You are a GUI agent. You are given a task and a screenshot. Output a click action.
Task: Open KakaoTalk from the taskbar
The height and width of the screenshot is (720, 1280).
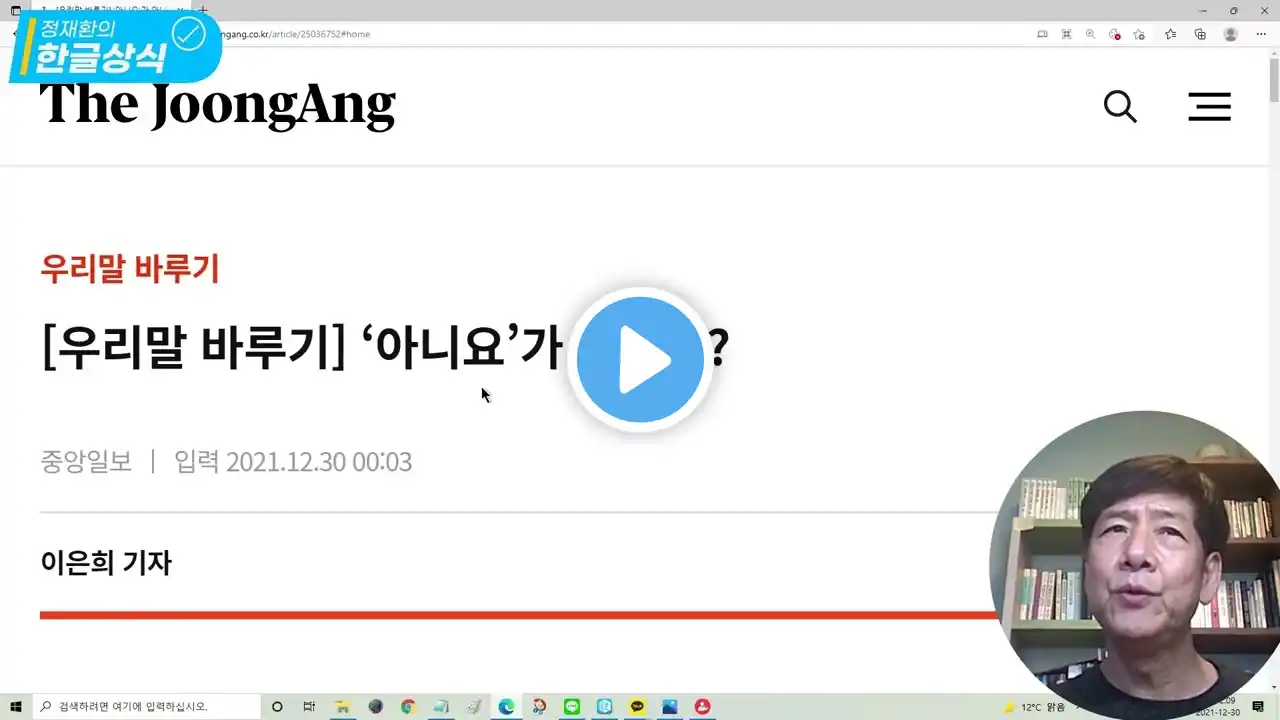pyautogui.click(x=637, y=706)
